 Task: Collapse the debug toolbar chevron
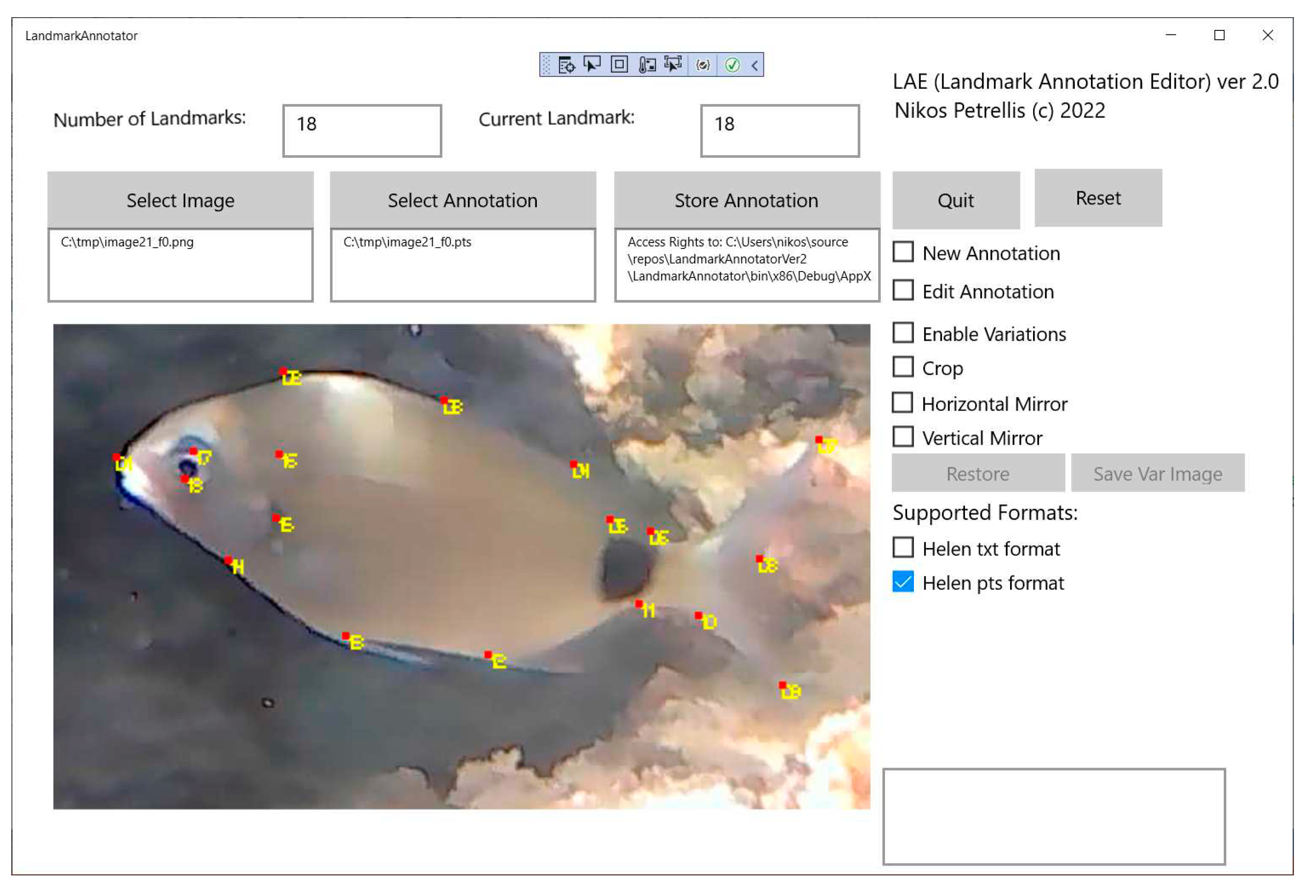[756, 65]
